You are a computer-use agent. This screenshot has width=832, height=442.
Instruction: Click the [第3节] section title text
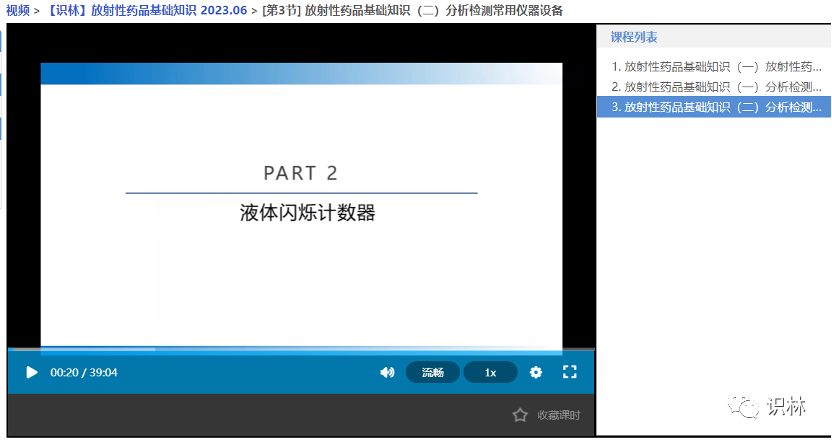click(413, 11)
